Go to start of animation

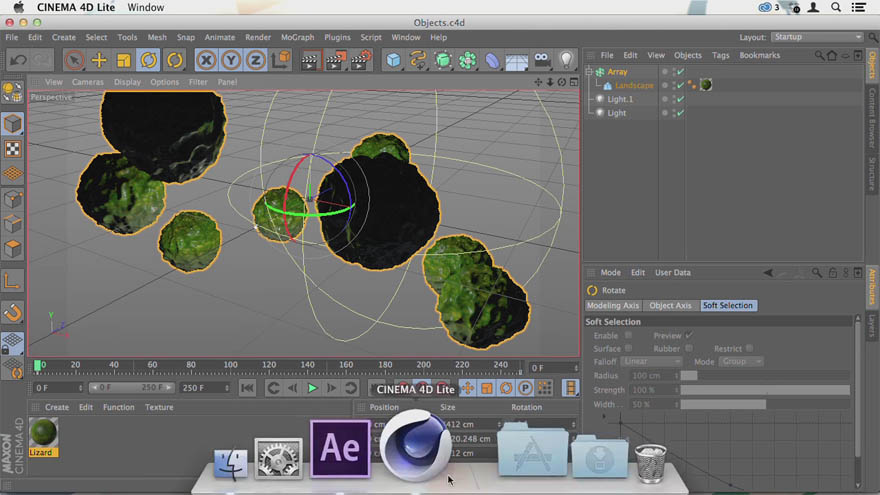(x=247, y=388)
